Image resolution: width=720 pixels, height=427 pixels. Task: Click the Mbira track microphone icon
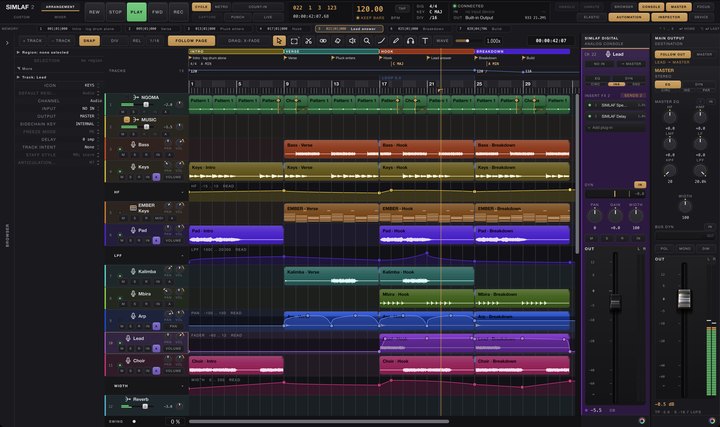click(133, 293)
